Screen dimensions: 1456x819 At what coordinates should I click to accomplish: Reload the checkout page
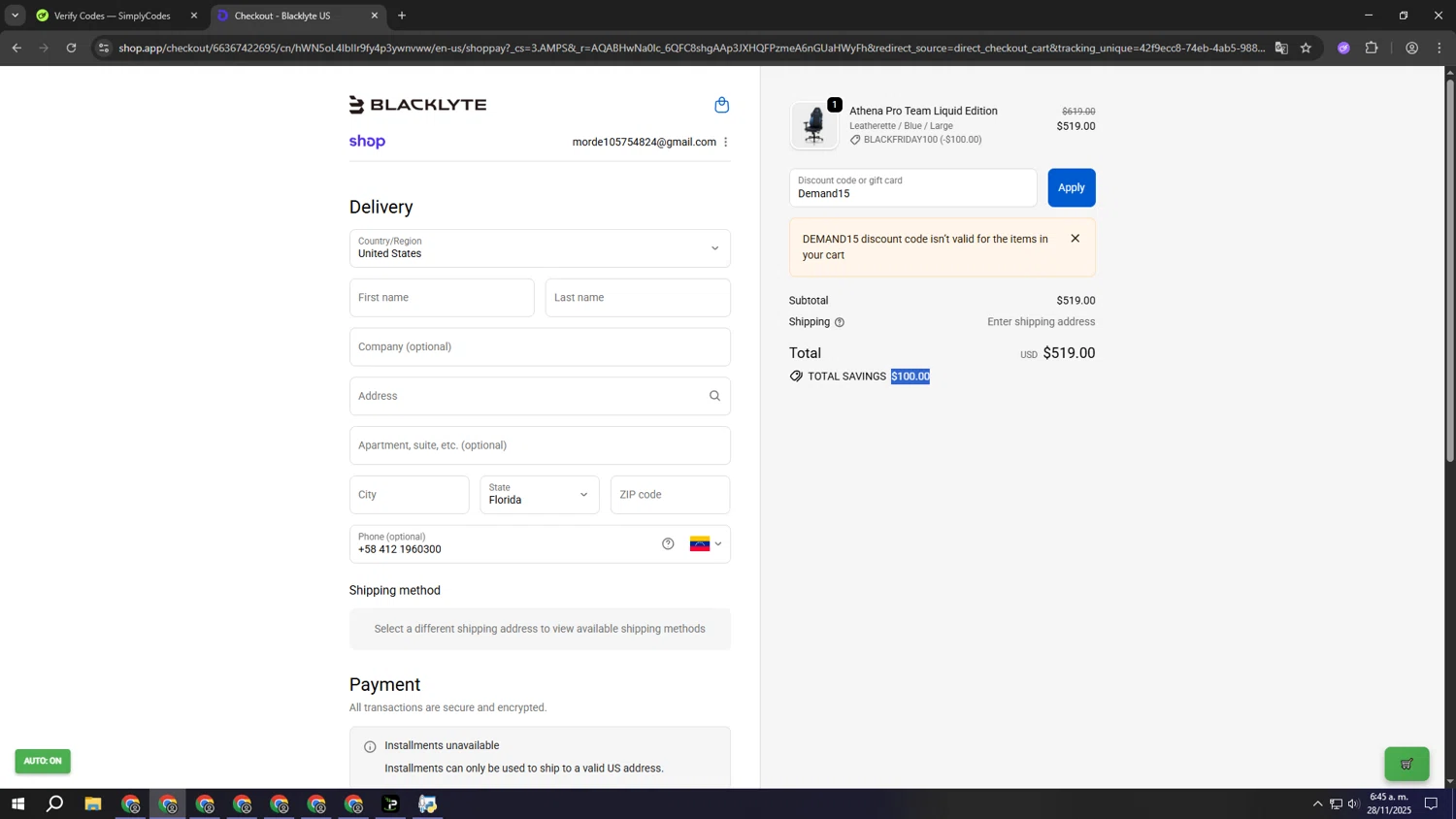tap(71, 48)
